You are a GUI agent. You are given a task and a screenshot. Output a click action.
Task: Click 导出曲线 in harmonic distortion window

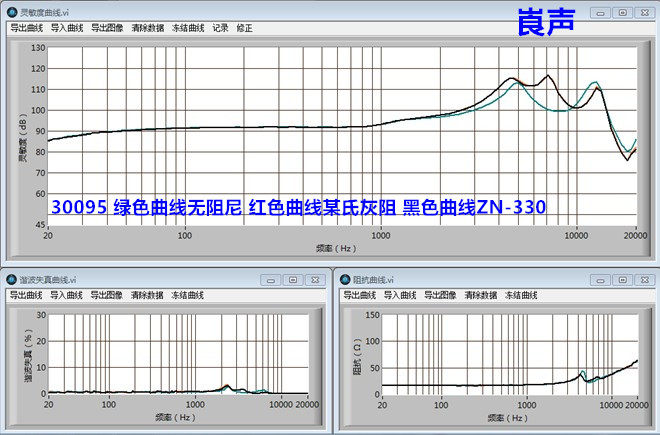26,296
